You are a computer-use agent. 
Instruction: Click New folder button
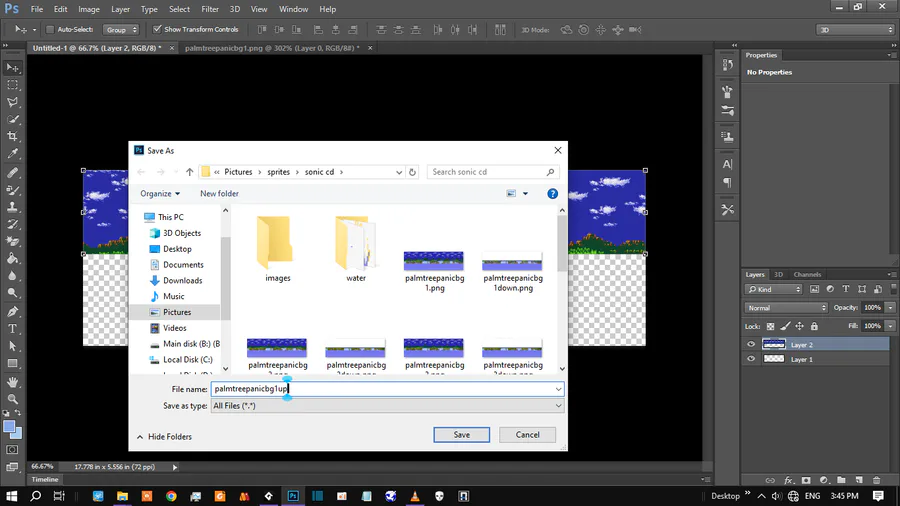[x=219, y=194]
